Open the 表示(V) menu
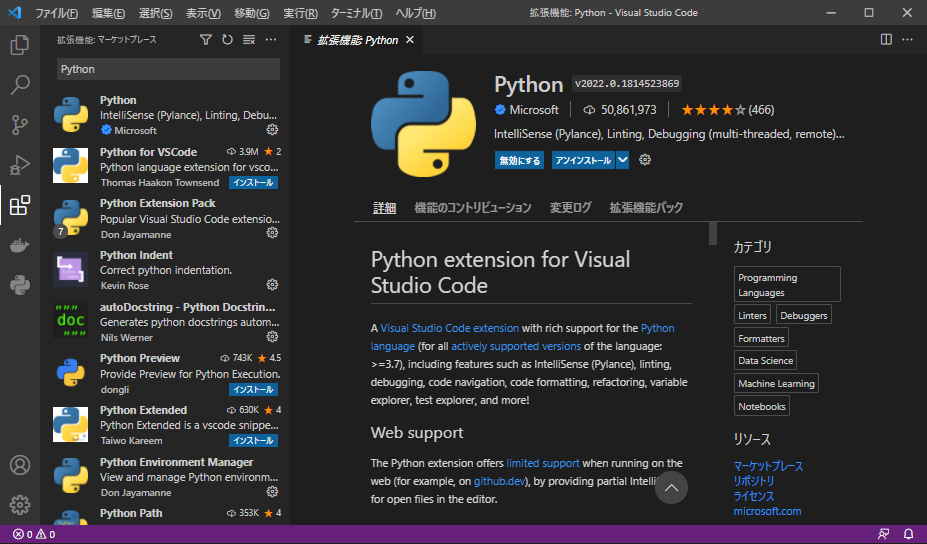Image resolution: width=927 pixels, height=544 pixels. pos(203,13)
